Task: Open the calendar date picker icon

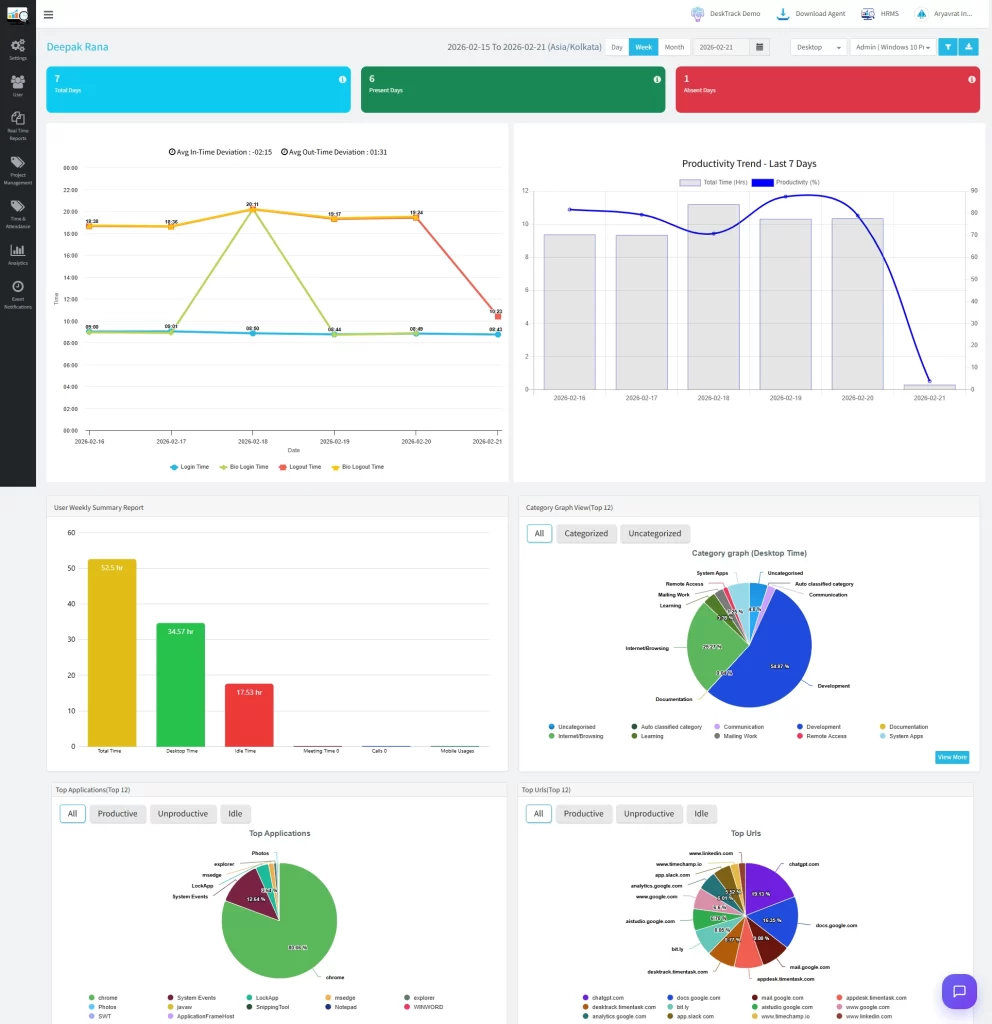Action: [760, 47]
